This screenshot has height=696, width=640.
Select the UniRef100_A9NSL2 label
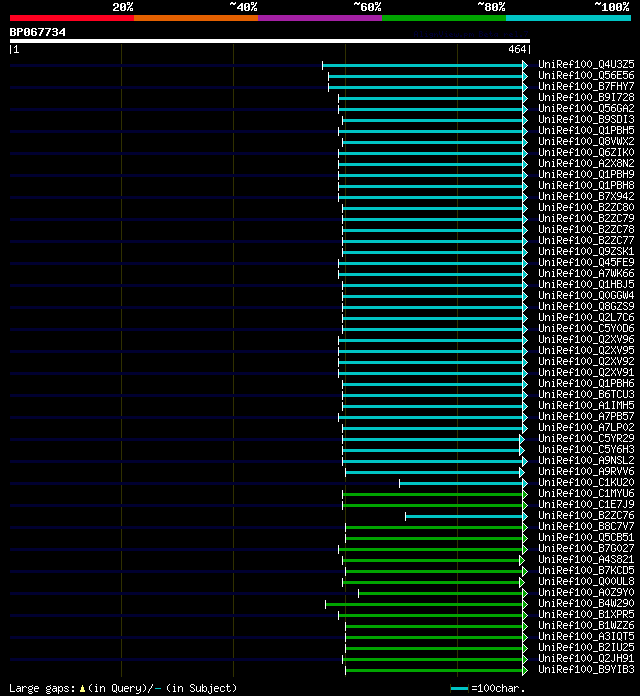click(586, 460)
